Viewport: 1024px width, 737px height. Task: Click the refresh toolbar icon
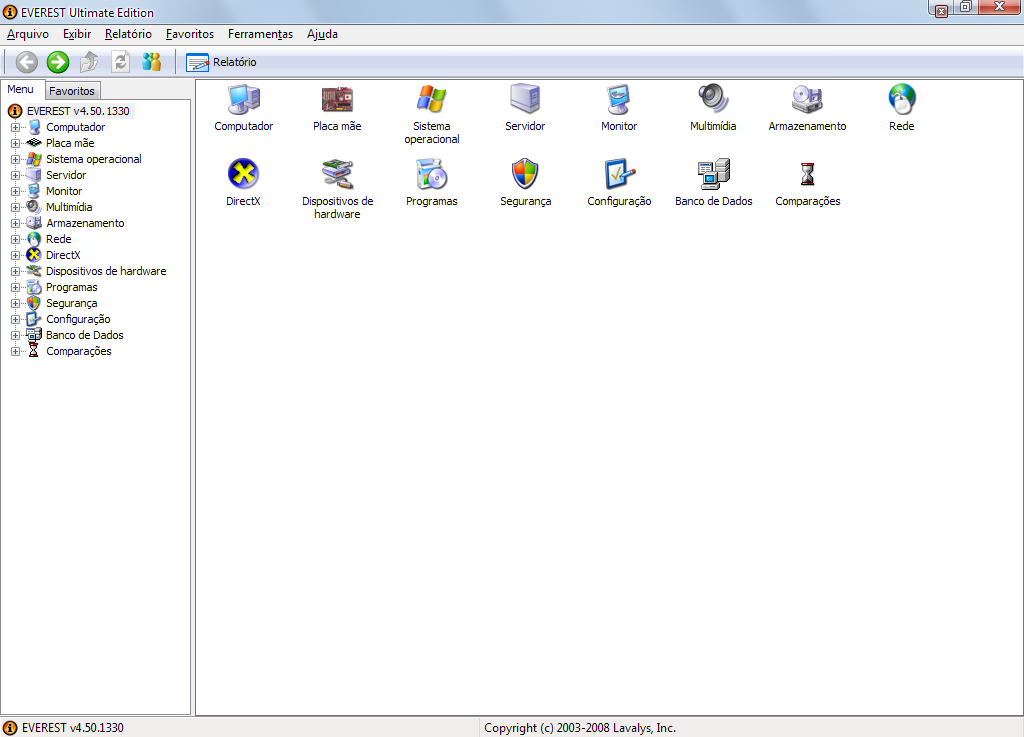coord(120,62)
